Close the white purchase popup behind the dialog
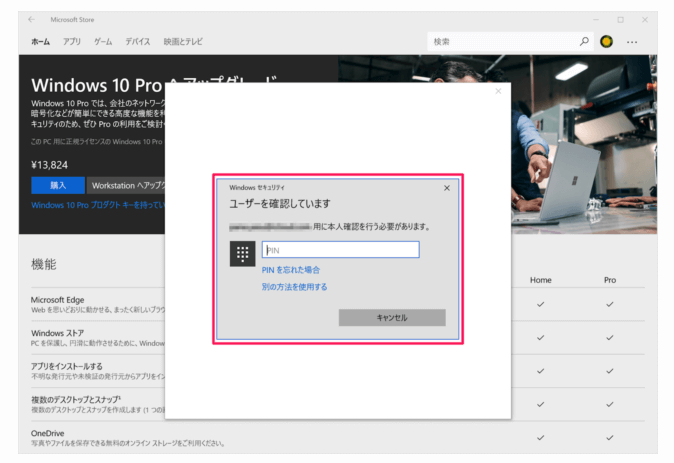The height and width of the screenshot is (463, 674). tap(498, 92)
